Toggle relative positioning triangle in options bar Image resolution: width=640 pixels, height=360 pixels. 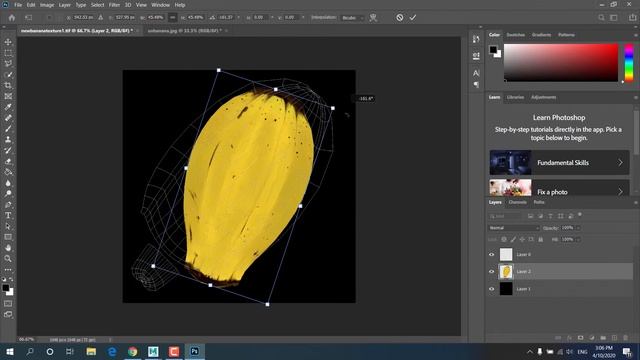tap(100, 18)
